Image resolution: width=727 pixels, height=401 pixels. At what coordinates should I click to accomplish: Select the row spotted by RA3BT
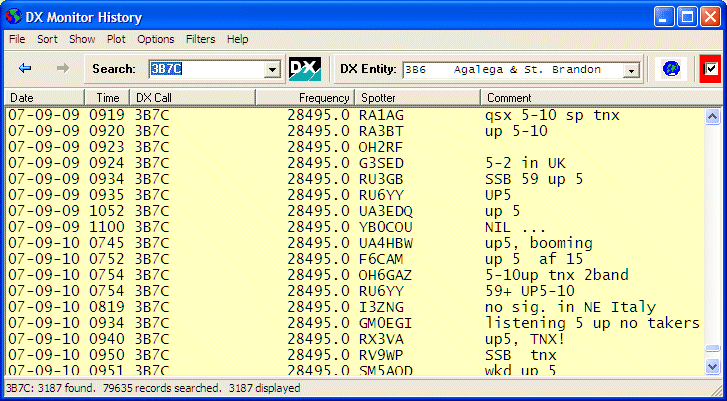(355, 131)
